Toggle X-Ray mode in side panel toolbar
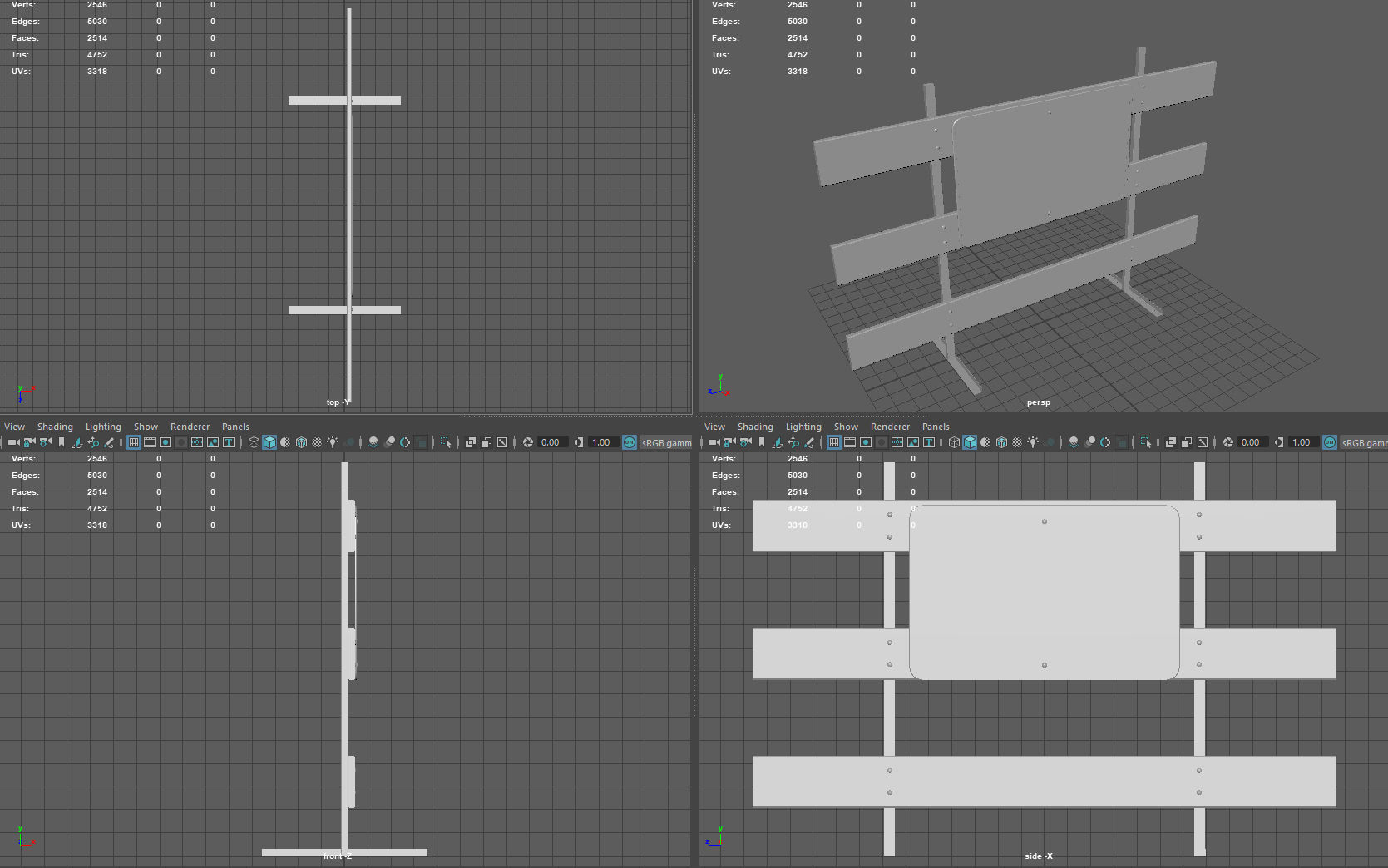The width and height of the screenshot is (1388, 868). (1171, 442)
